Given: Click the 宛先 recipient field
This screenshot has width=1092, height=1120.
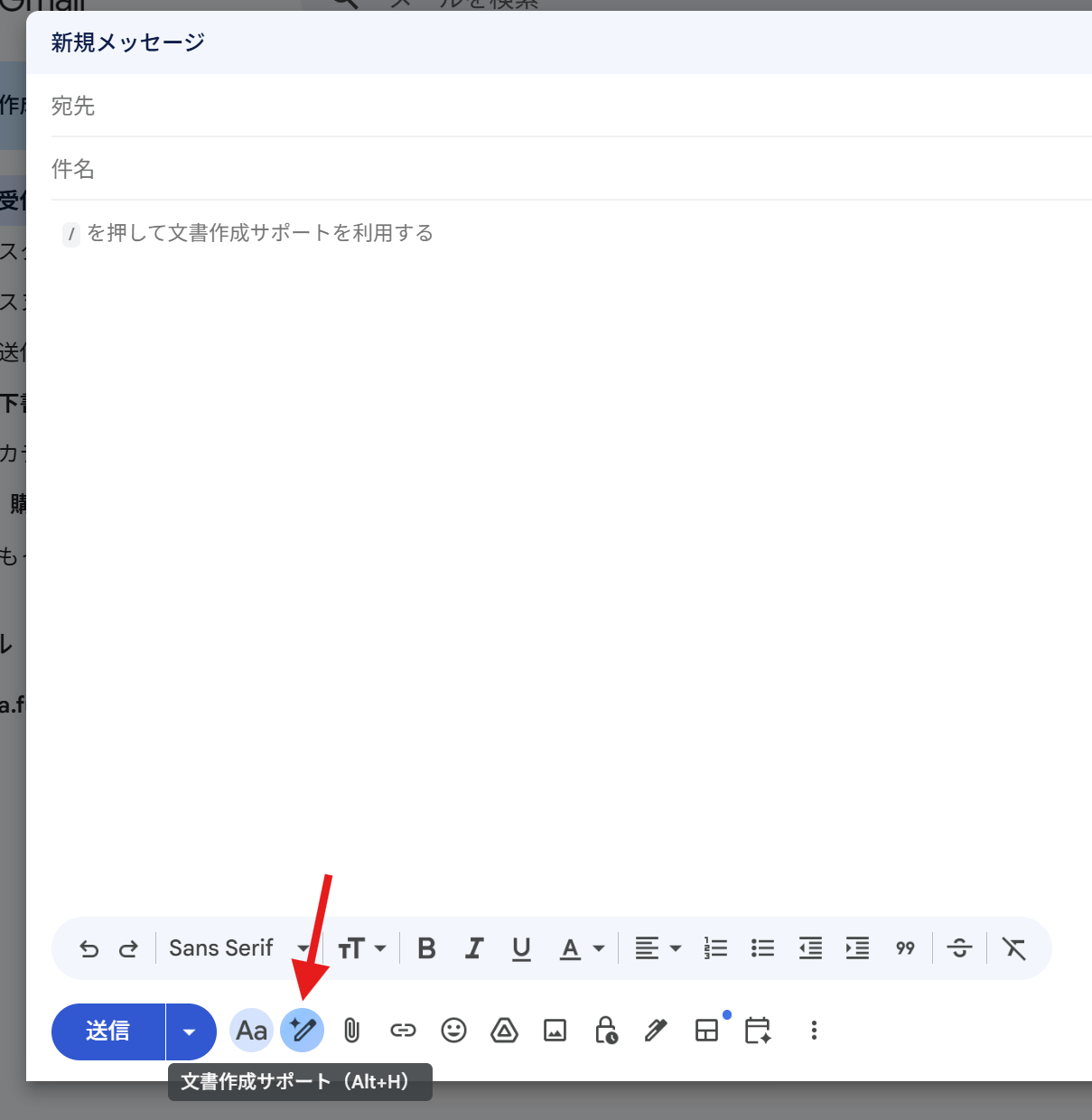Looking at the screenshot, I should (572, 106).
